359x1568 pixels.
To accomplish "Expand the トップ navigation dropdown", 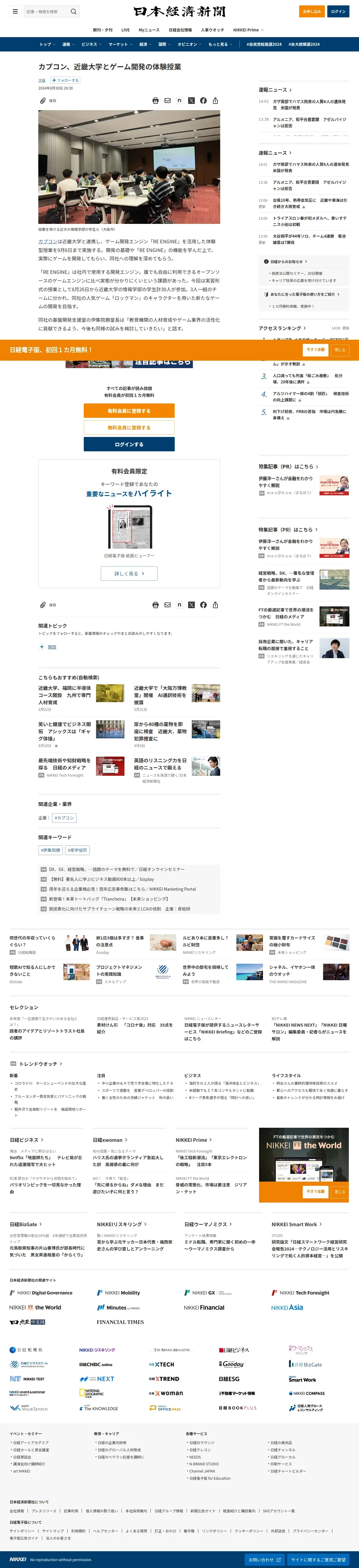I will coord(48,44).
